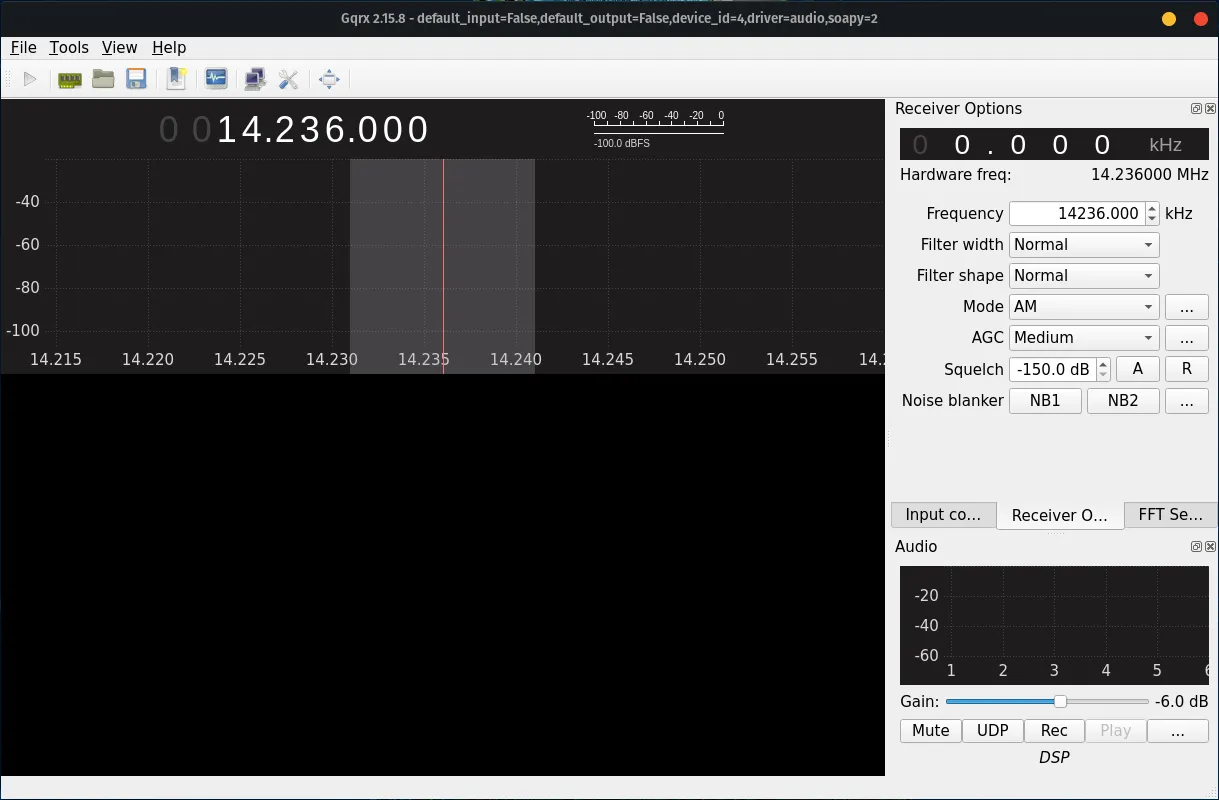Toggle audio recording with Rec
The image size is (1219, 800).
(1054, 731)
